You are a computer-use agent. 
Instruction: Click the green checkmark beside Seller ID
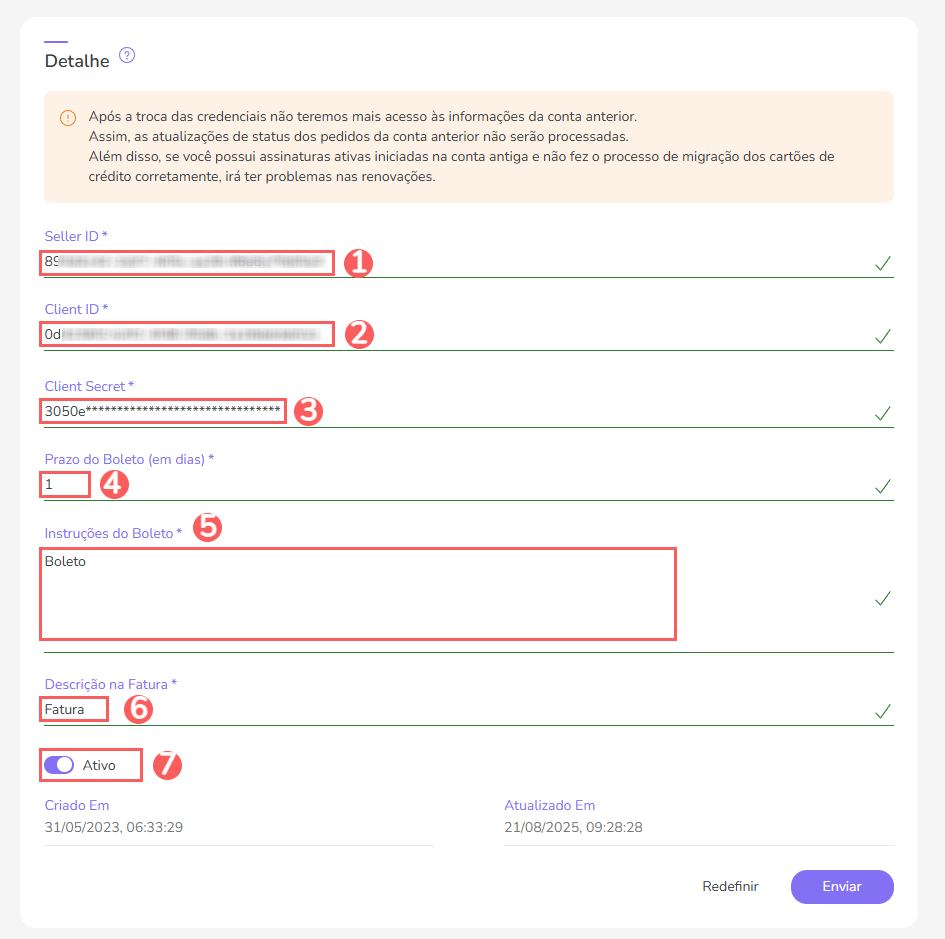click(882, 263)
